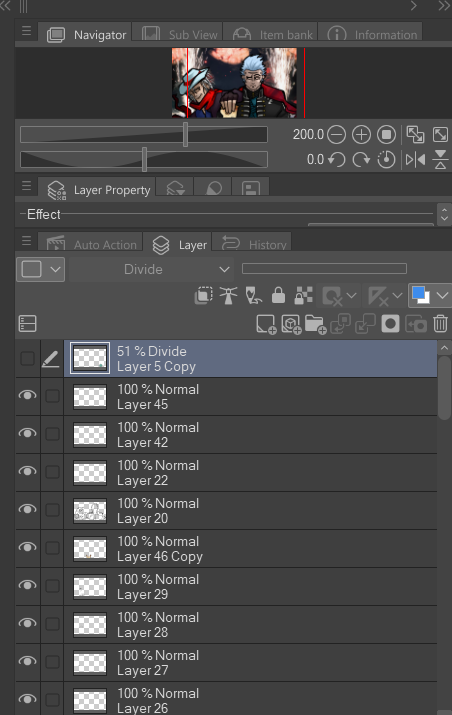Open the palette color dropdown arrow
The width and height of the screenshot is (452, 715).
click(x=56, y=269)
